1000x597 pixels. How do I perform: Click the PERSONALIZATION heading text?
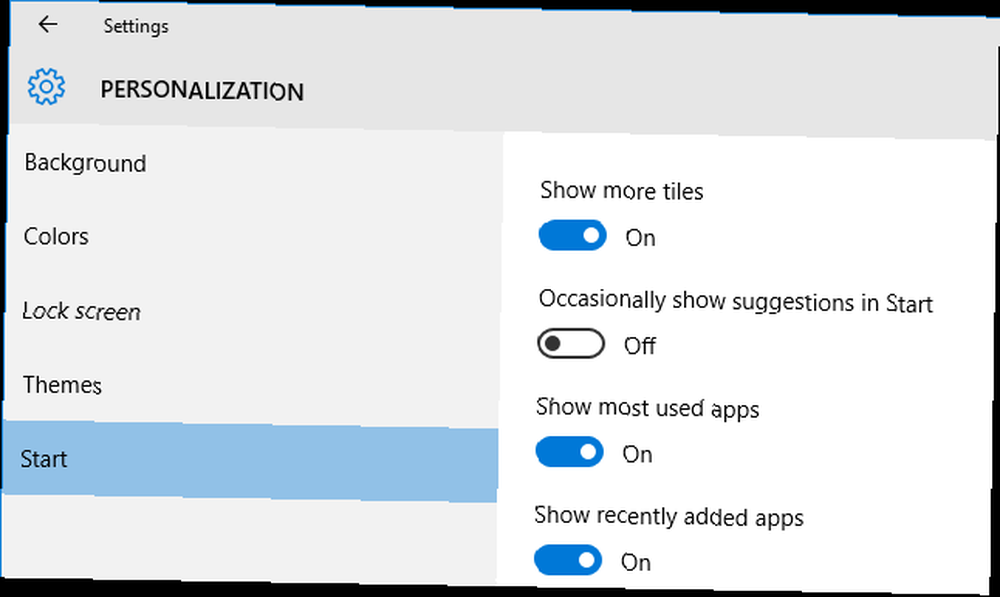tap(202, 91)
